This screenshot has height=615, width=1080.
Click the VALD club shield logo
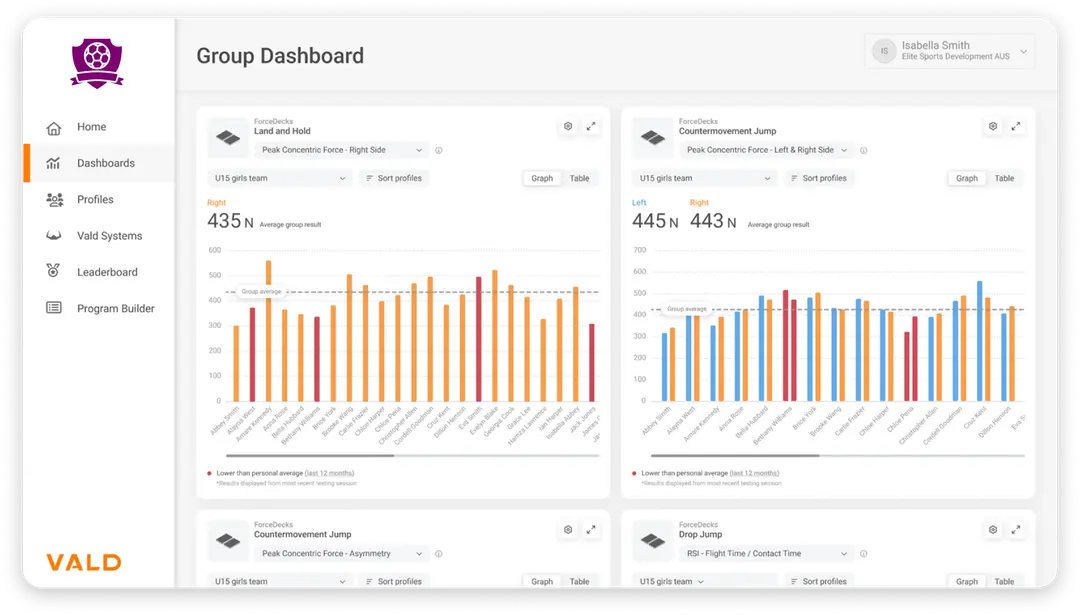pyautogui.click(x=97, y=62)
